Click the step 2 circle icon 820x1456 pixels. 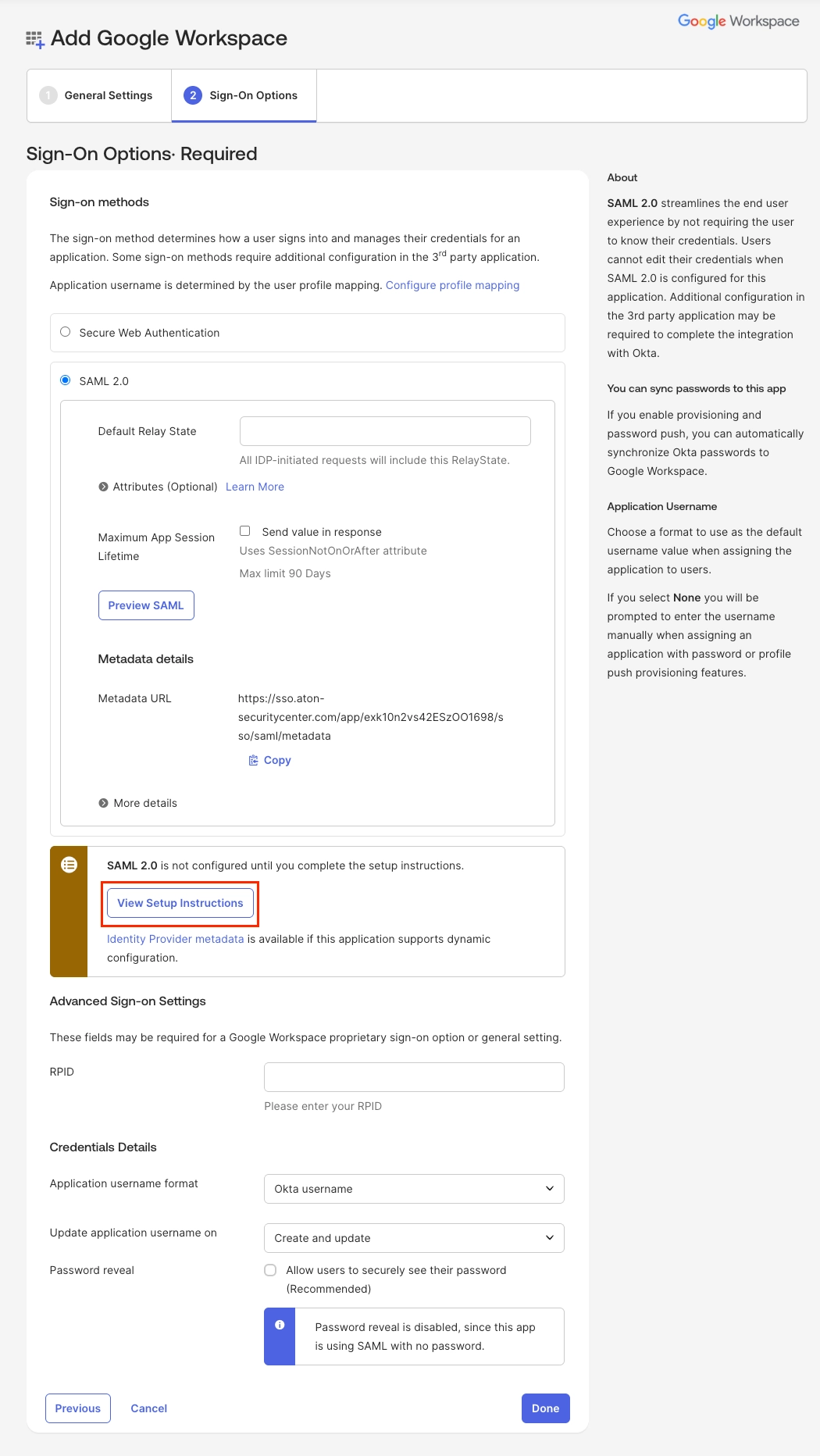(x=193, y=95)
